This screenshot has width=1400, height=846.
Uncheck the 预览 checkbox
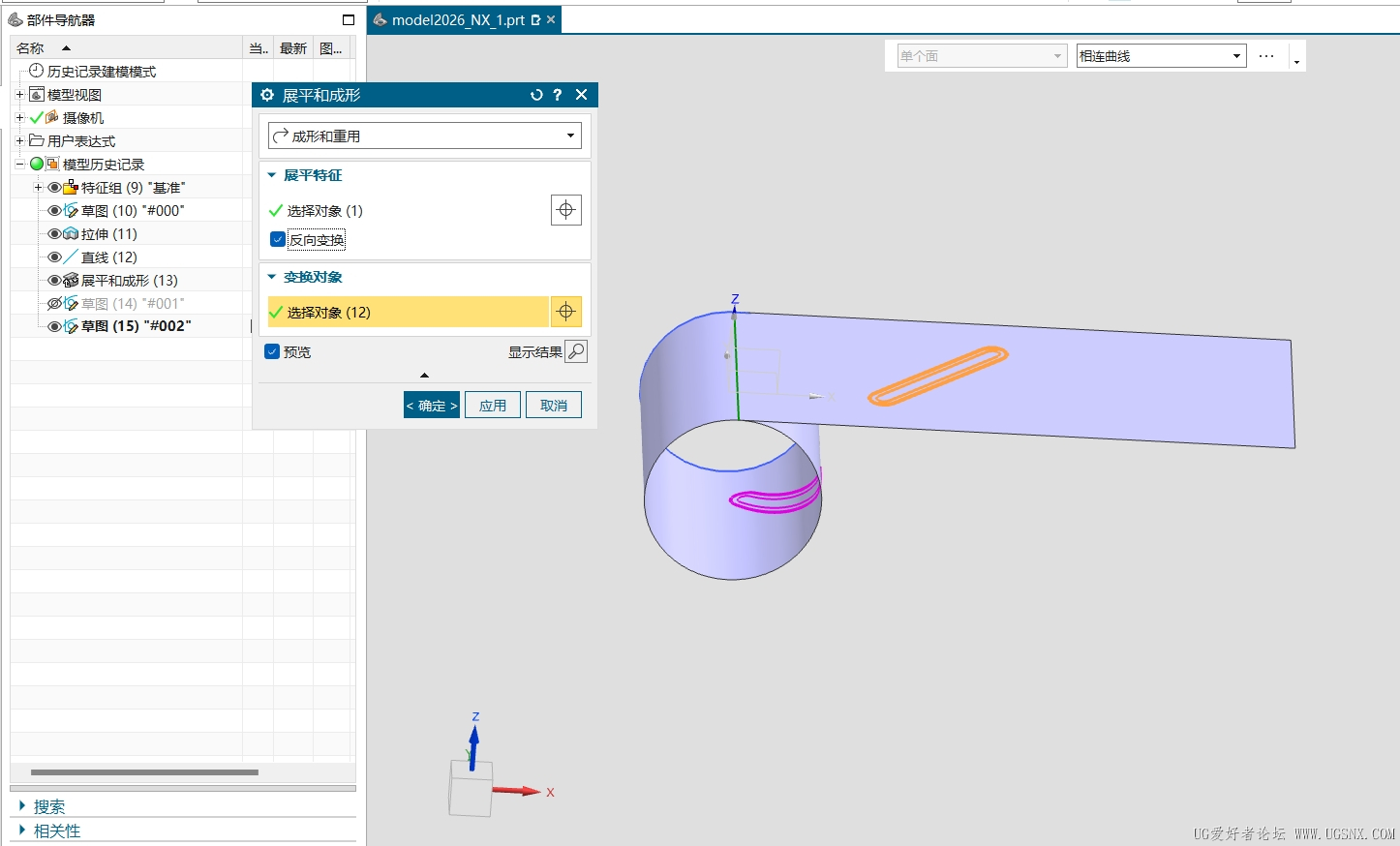(272, 351)
